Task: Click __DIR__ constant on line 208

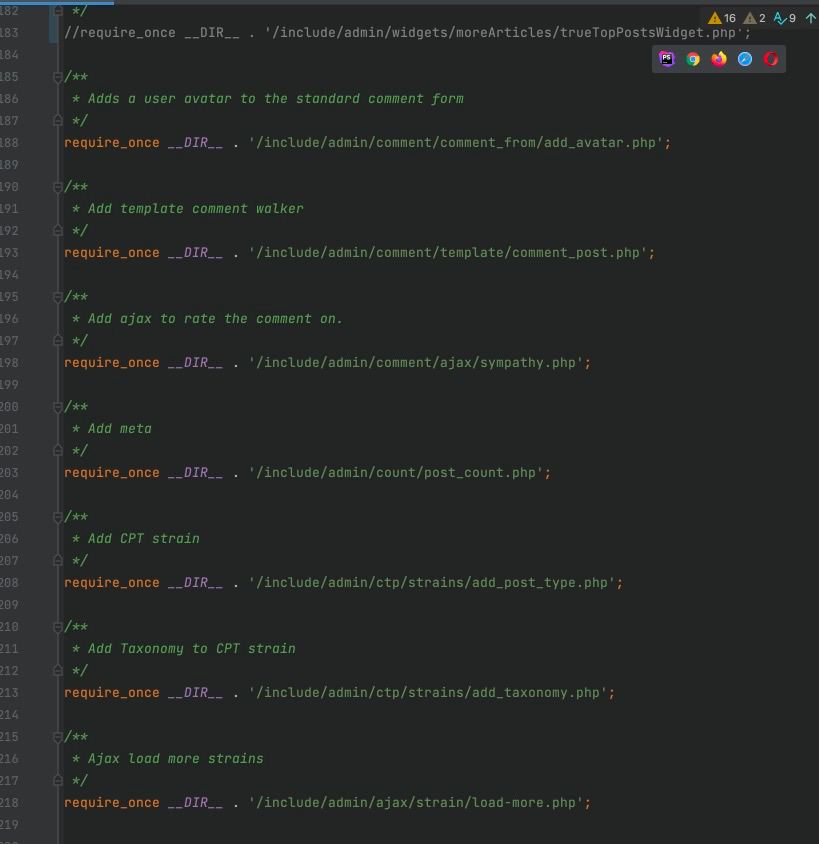Action: tap(195, 583)
